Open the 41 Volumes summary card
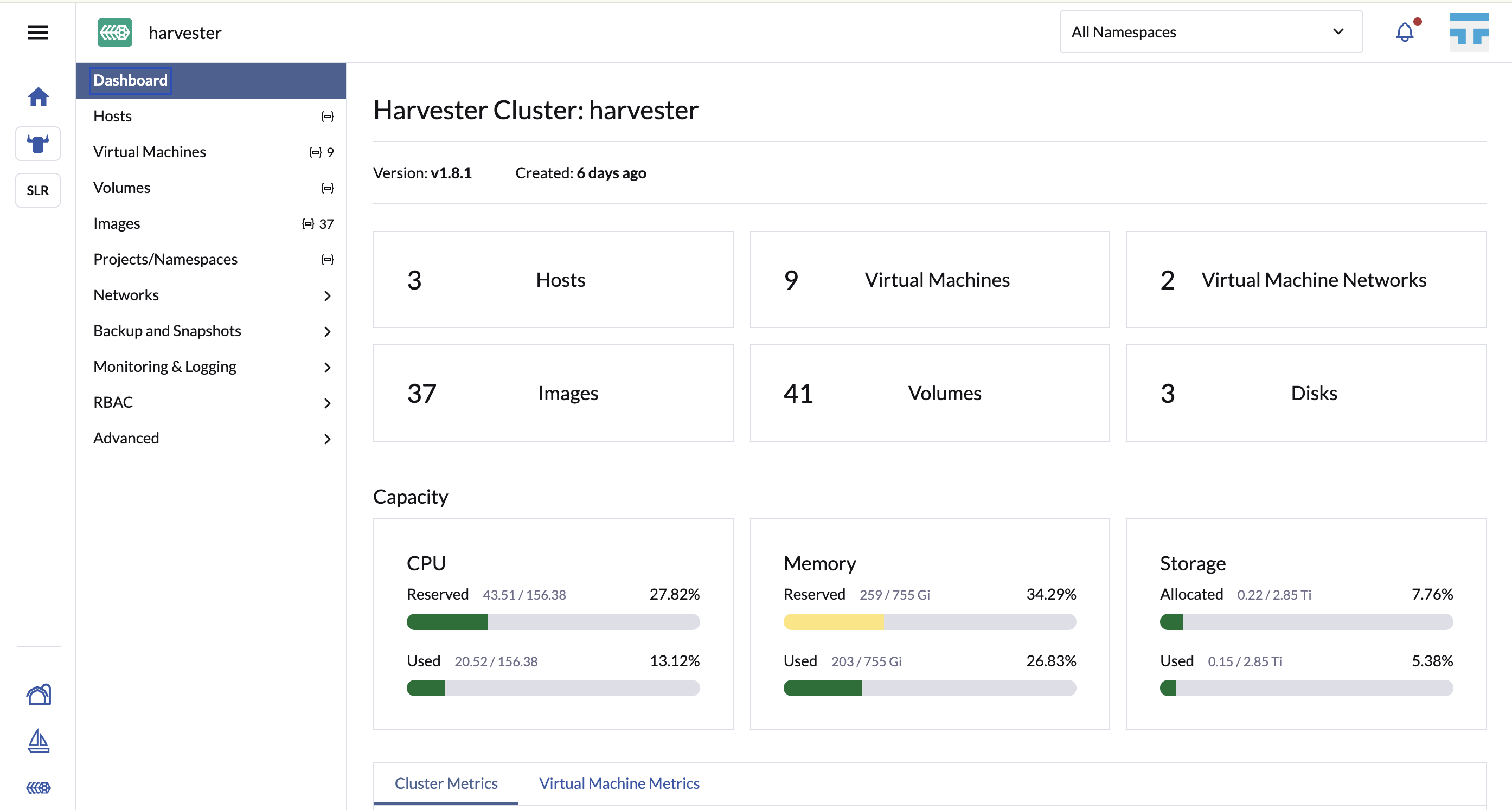This screenshot has width=1512, height=810. pyautogui.click(x=930, y=393)
